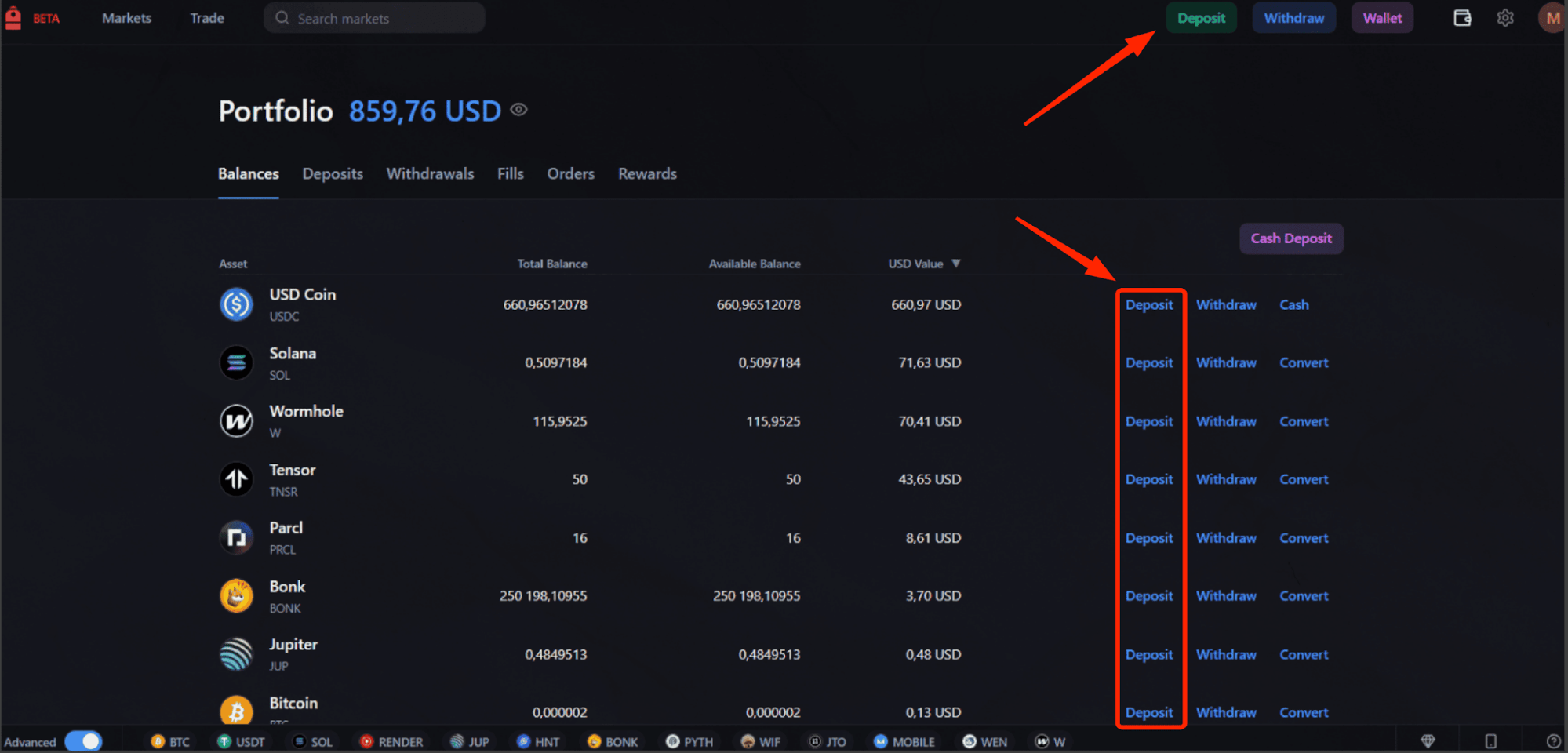Click the Wormhole asset icon
This screenshot has width=1568, height=753.
236,421
